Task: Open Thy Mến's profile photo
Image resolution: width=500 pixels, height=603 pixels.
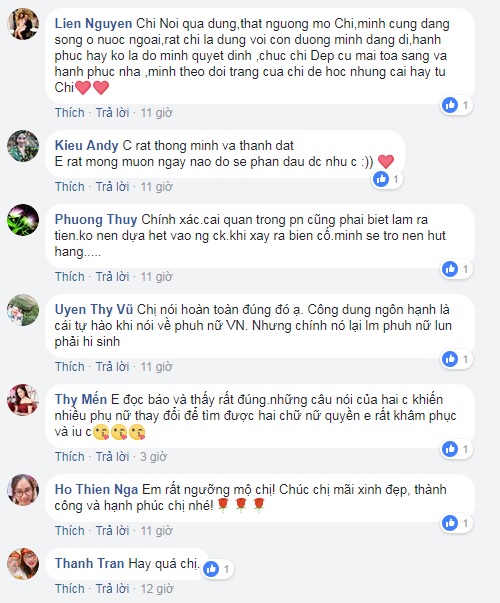Action: point(23,400)
